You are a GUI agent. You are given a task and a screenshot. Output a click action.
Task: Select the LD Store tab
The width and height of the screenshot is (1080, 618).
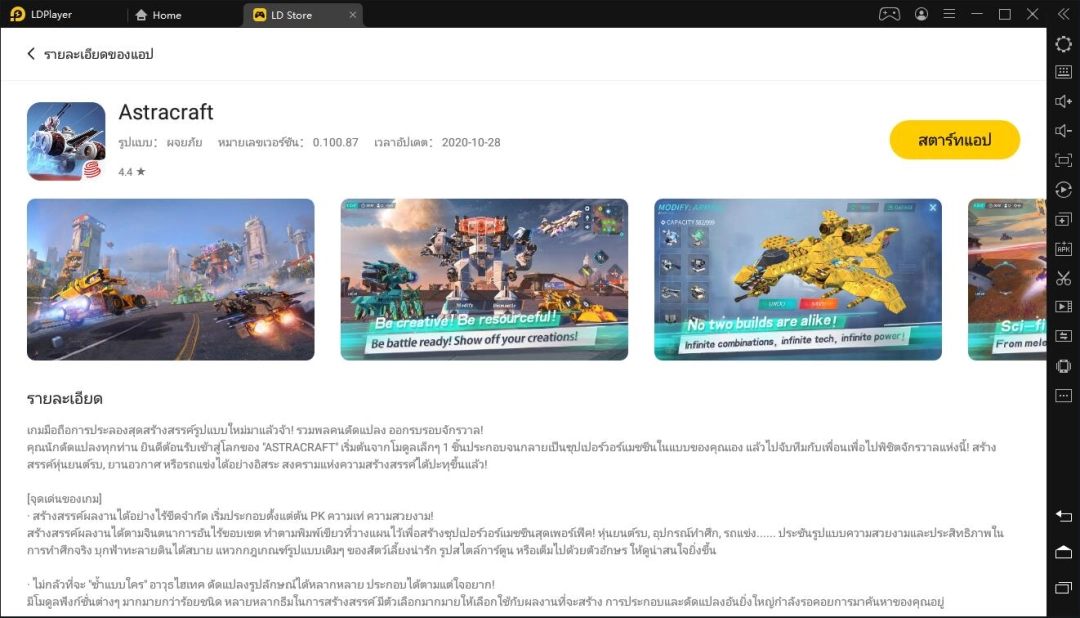point(294,15)
